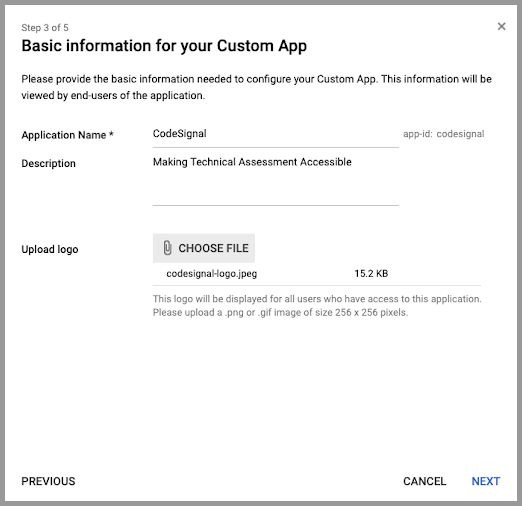Click the 'Basic information for your Custom App' heading
The height and width of the screenshot is (506, 522).
click(x=164, y=46)
